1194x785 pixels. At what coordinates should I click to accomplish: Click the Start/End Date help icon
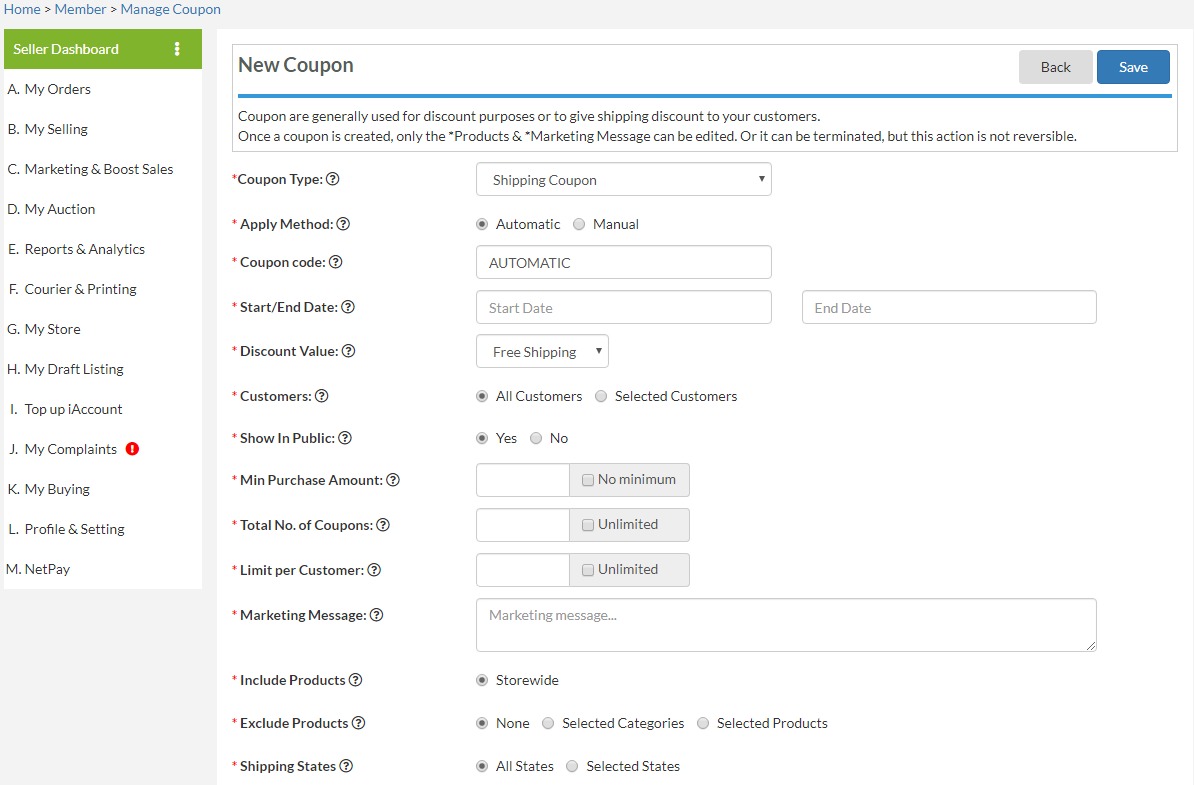[348, 307]
